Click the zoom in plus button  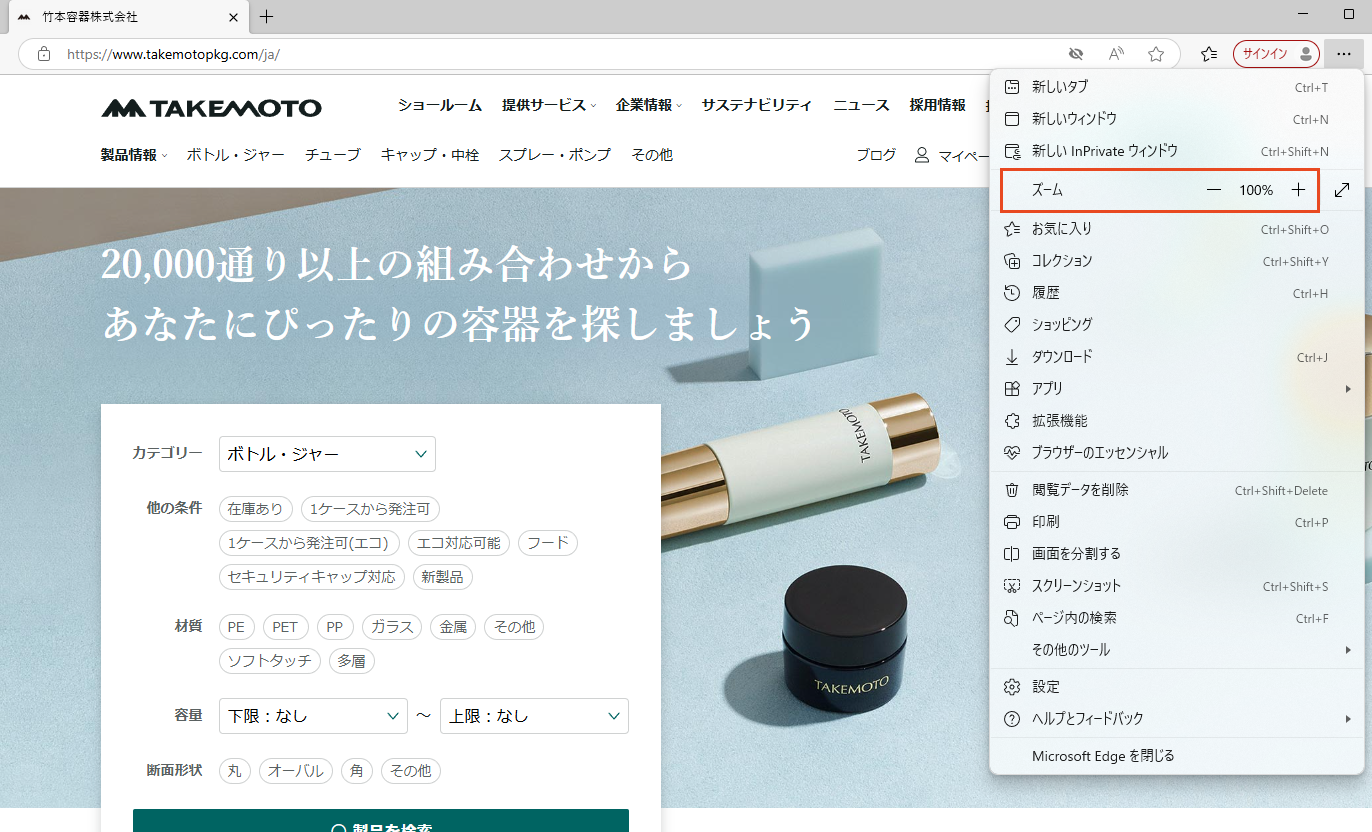coord(1298,190)
